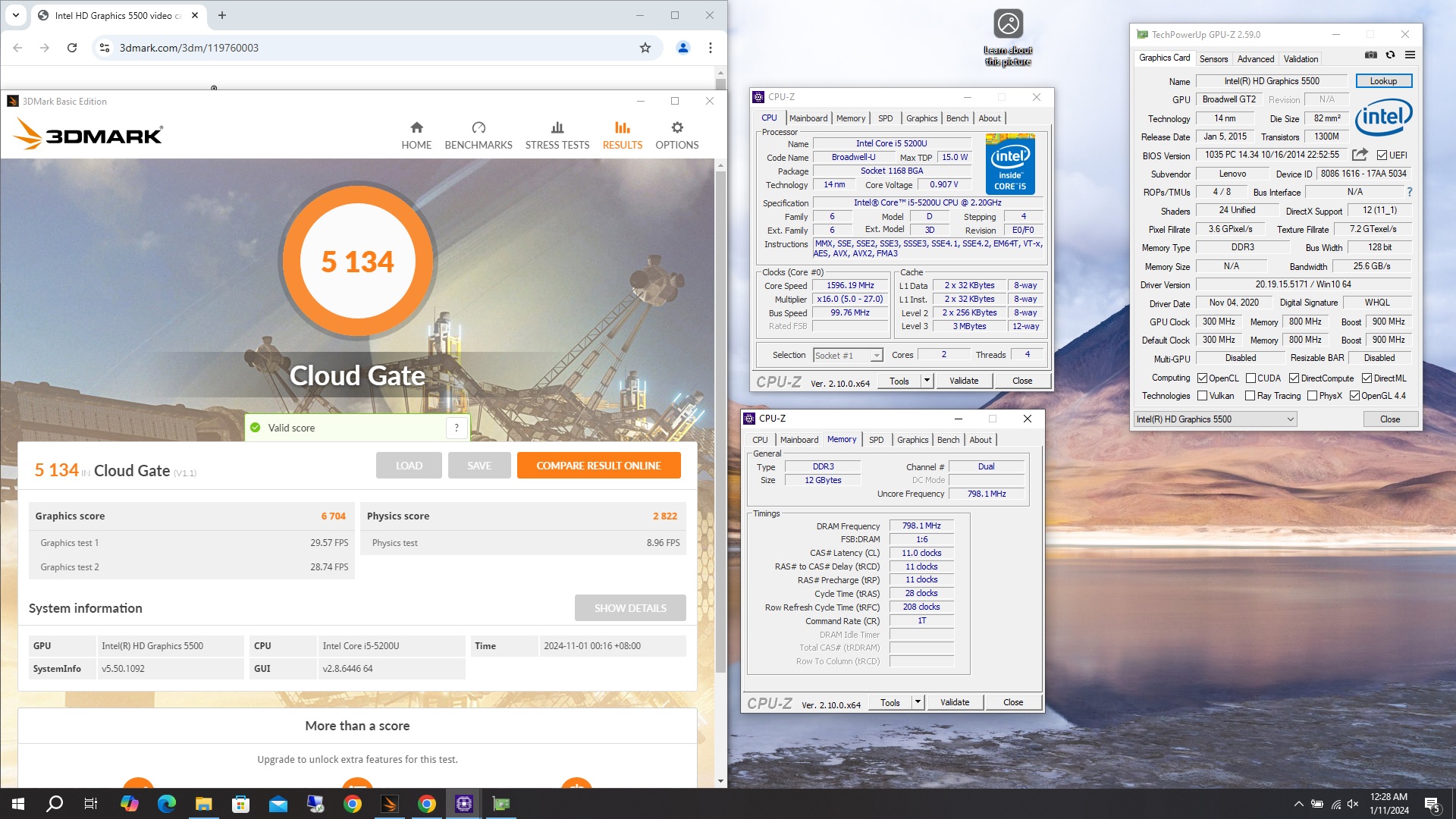
Task: Open the CPU-Z app in the taskbar
Action: tap(464, 804)
